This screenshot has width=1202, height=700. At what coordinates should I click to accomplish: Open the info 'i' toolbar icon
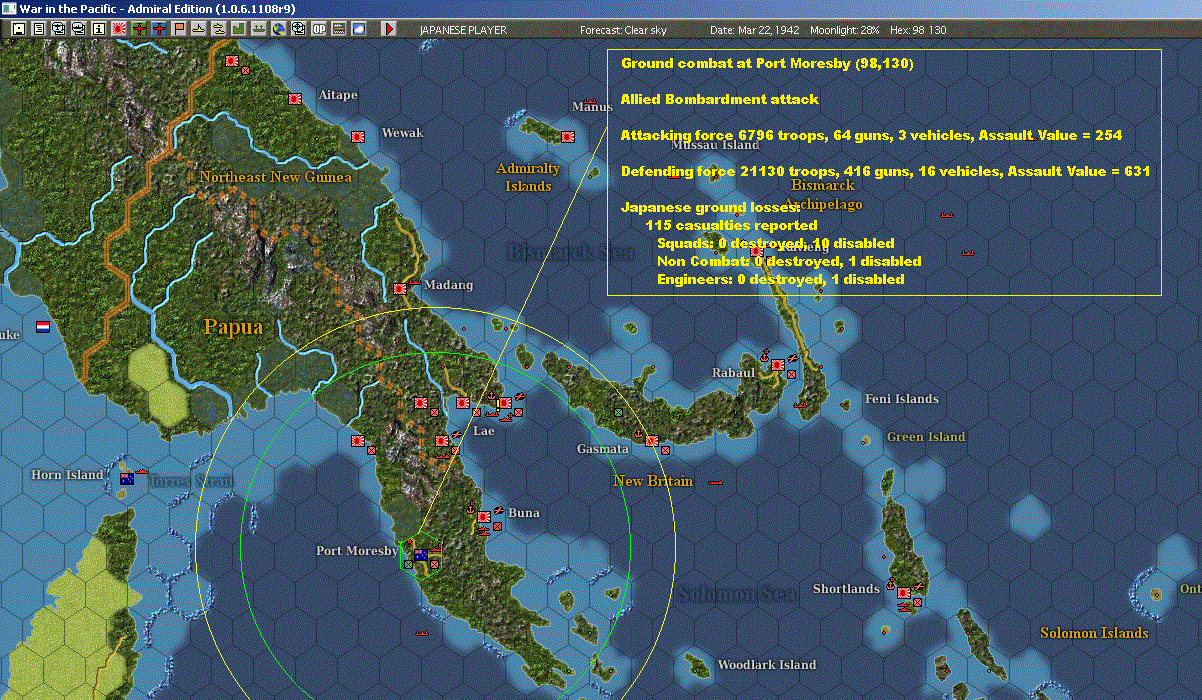pos(98,29)
